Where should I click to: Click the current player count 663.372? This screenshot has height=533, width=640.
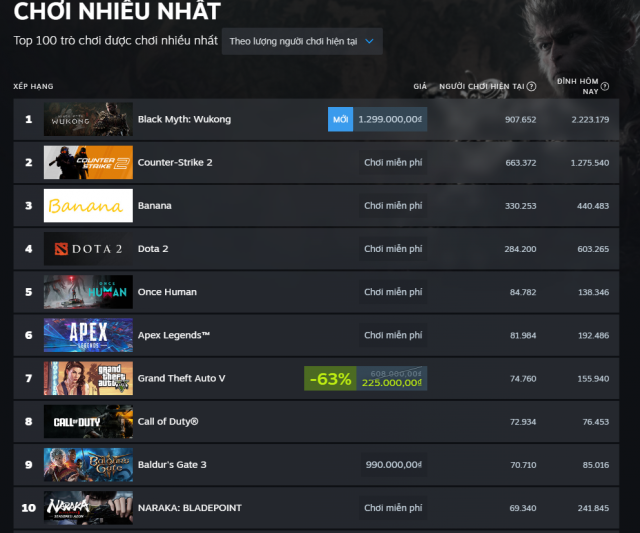pos(520,163)
